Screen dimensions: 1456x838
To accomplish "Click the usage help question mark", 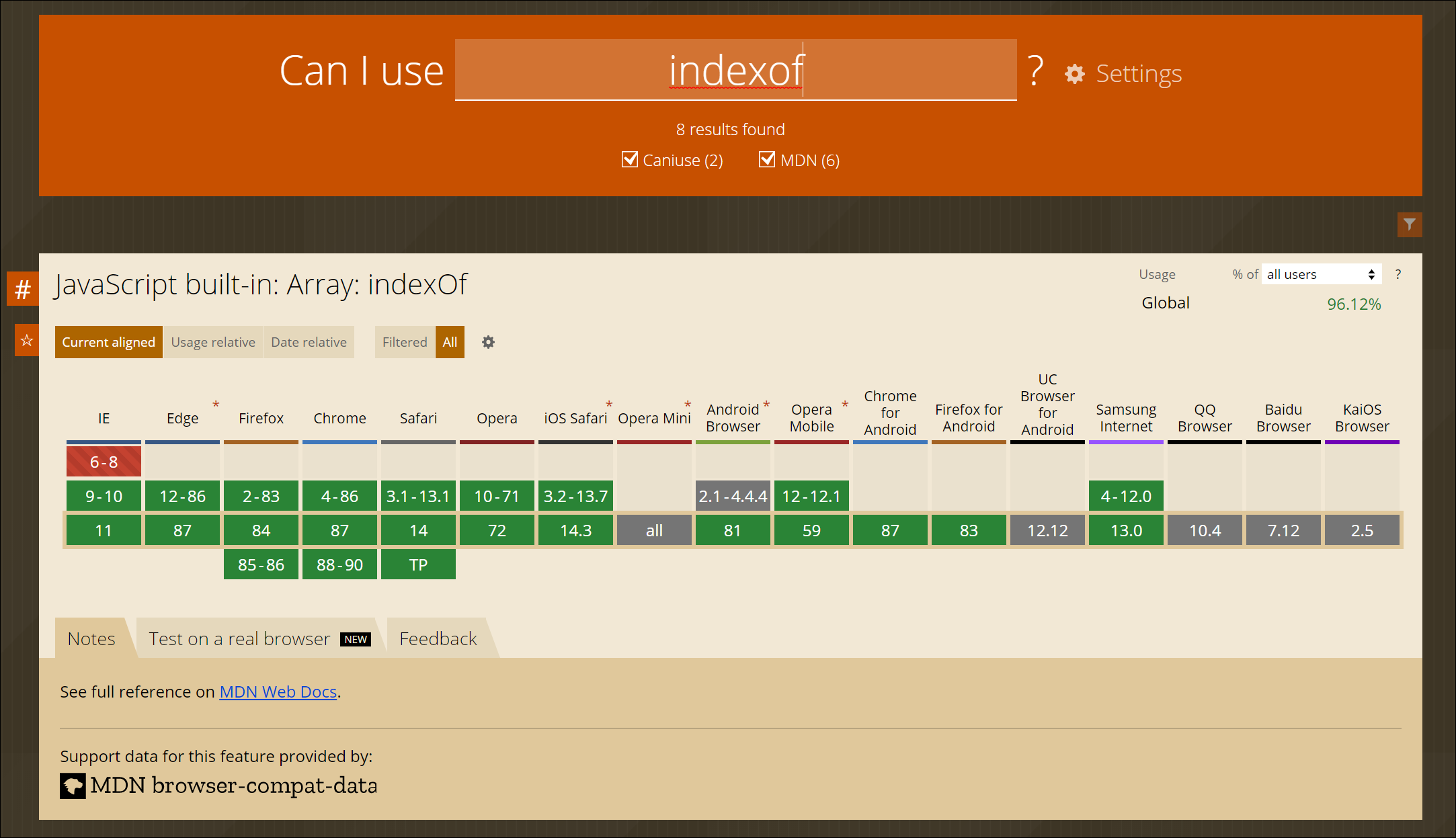I will point(1398,274).
